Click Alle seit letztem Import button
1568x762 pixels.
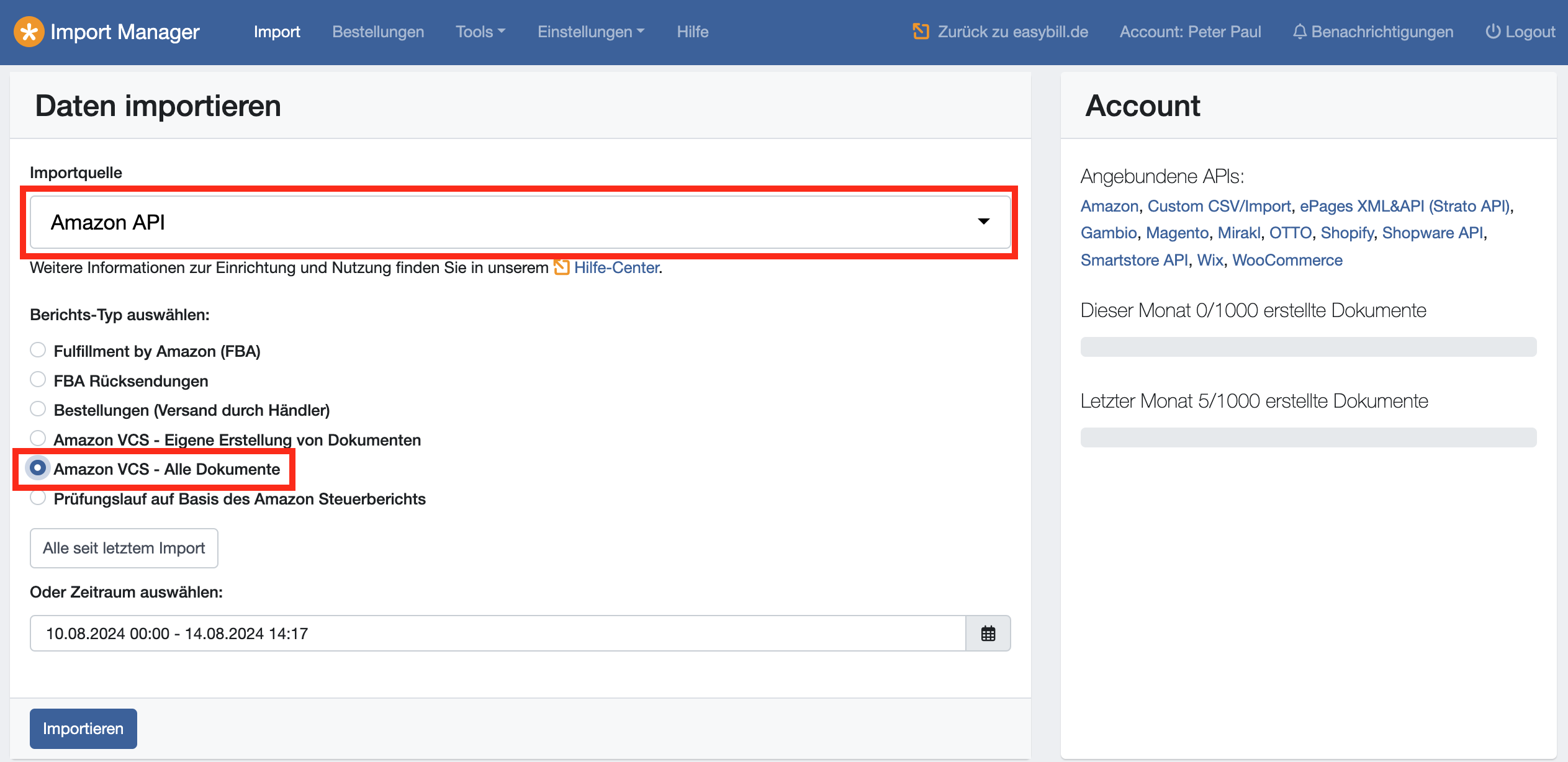tap(124, 548)
